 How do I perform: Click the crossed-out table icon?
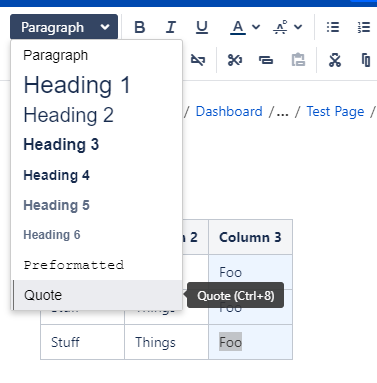(198, 60)
